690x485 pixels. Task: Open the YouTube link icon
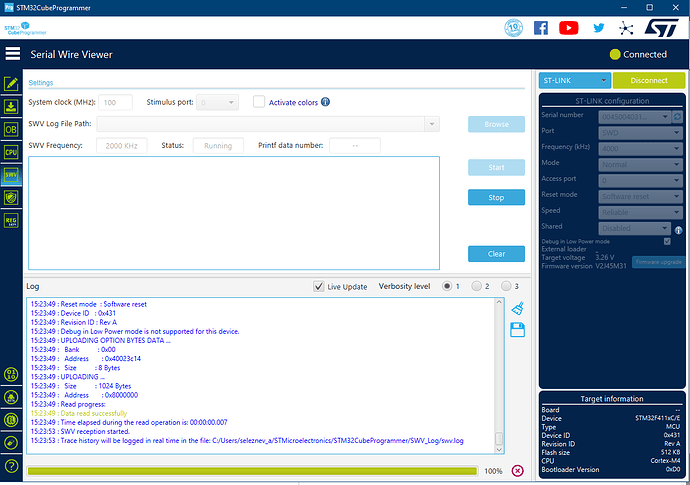pyautogui.click(x=568, y=28)
